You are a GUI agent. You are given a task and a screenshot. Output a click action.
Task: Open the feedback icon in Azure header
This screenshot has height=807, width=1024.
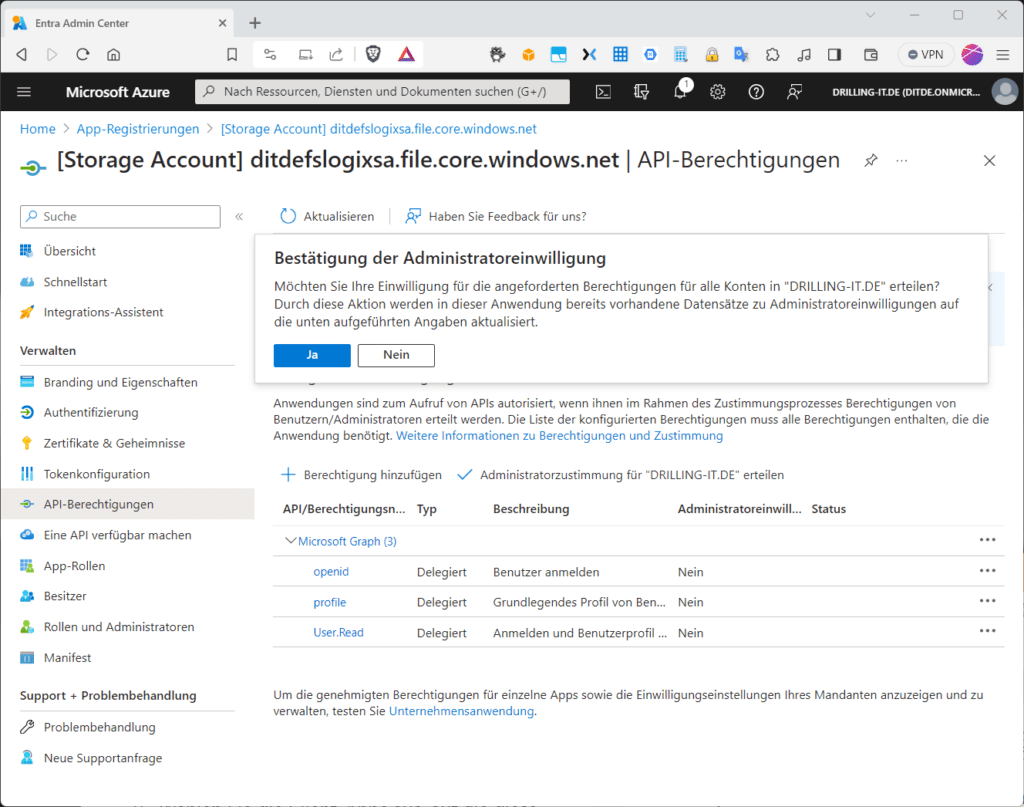tap(794, 92)
